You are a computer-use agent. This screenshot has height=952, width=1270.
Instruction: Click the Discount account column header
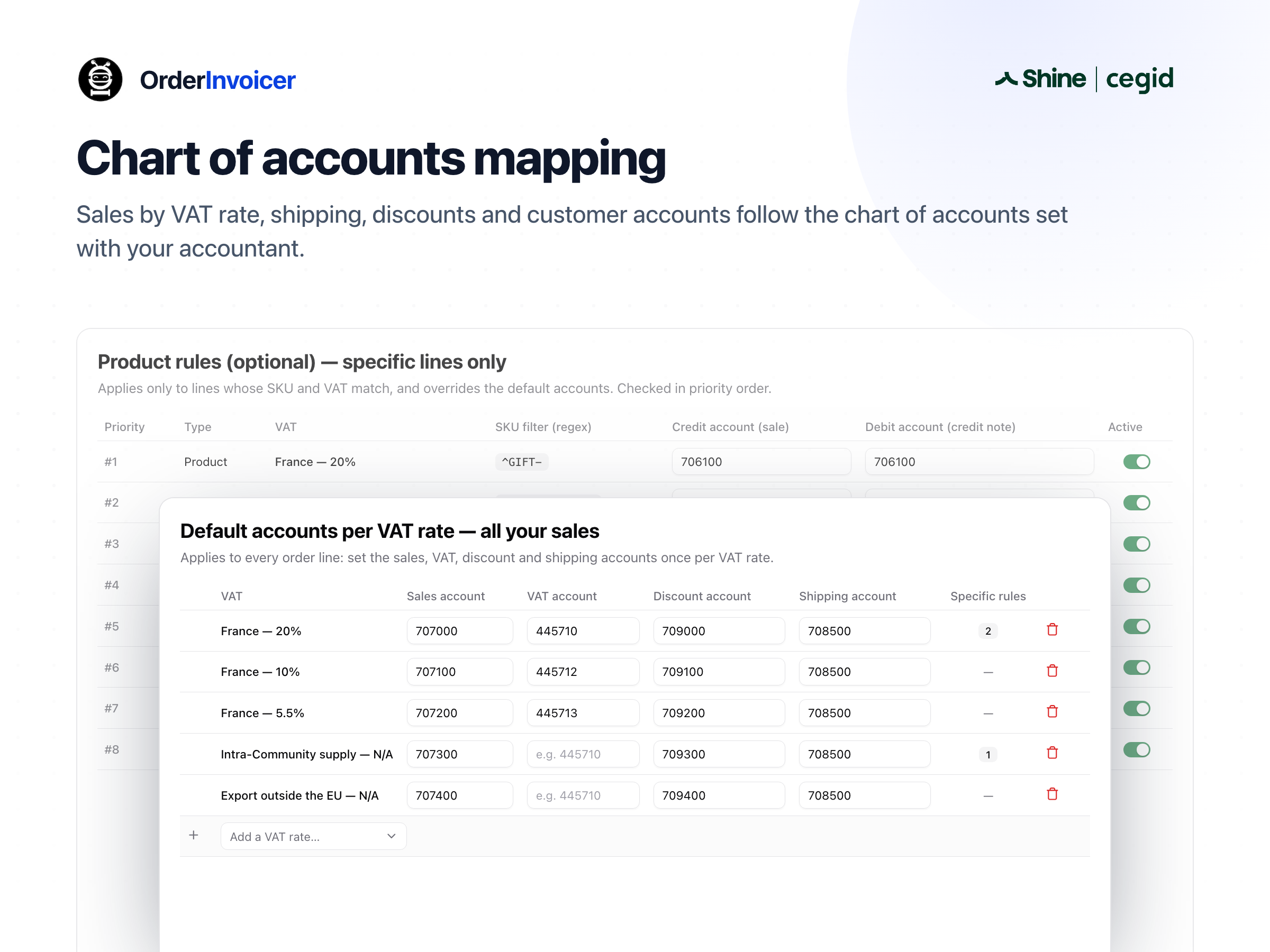(x=702, y=596)
